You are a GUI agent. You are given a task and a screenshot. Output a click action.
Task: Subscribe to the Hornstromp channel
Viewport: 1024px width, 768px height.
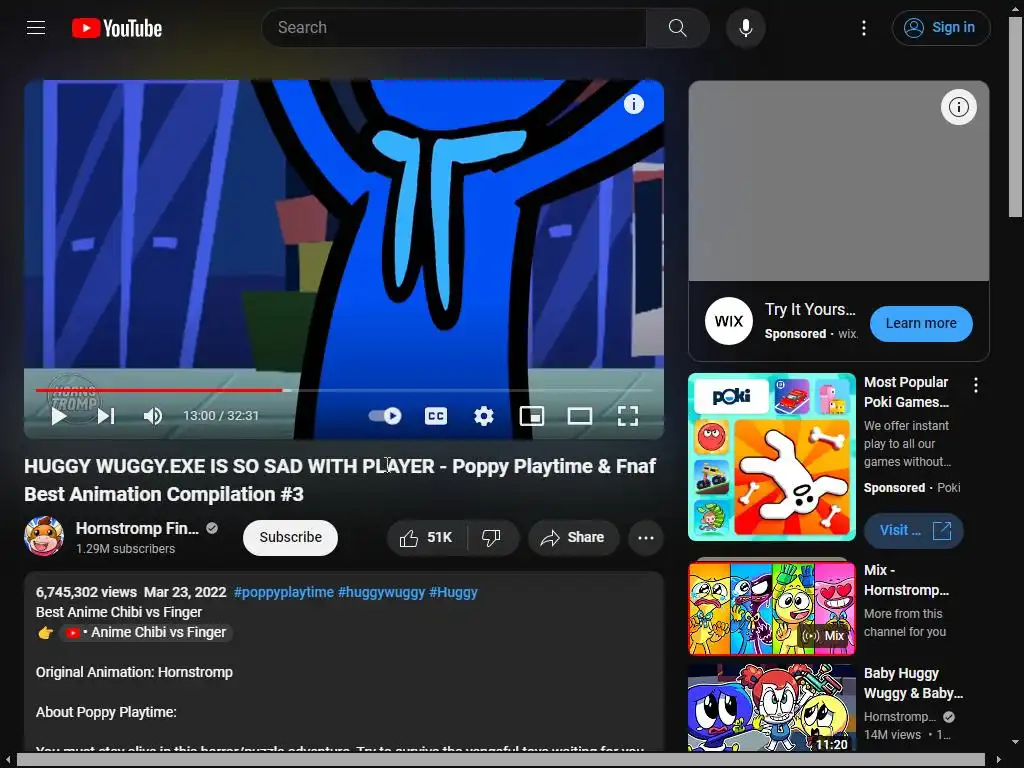(x=291, y=537)
